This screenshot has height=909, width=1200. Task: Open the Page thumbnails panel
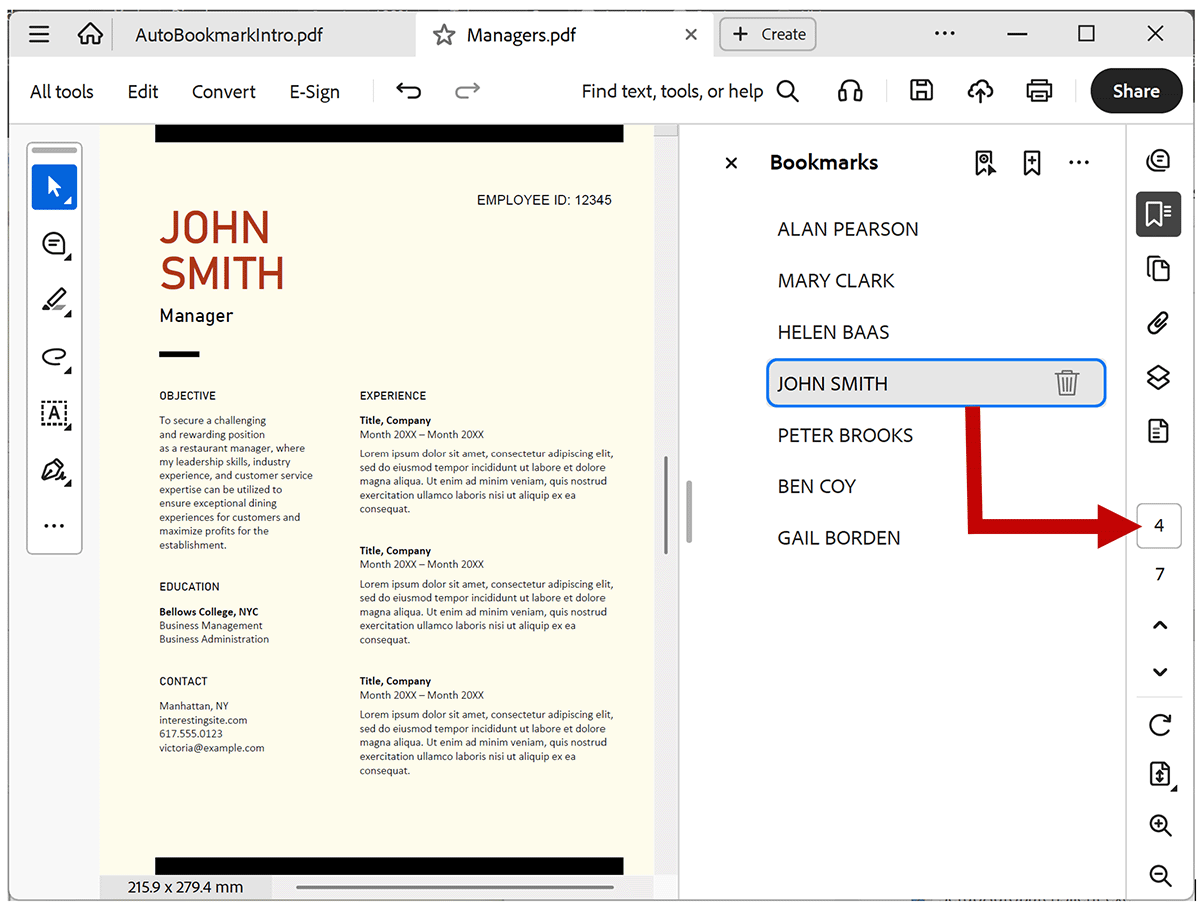pyautogui.click(x=1159, y=268)
